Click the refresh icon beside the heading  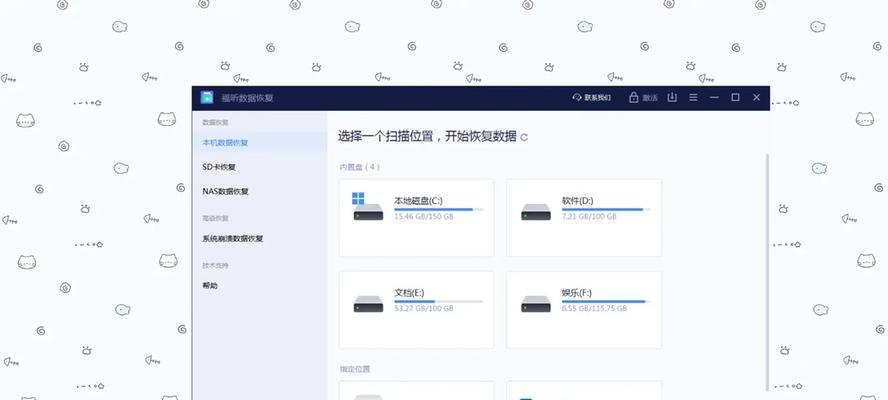524,137
